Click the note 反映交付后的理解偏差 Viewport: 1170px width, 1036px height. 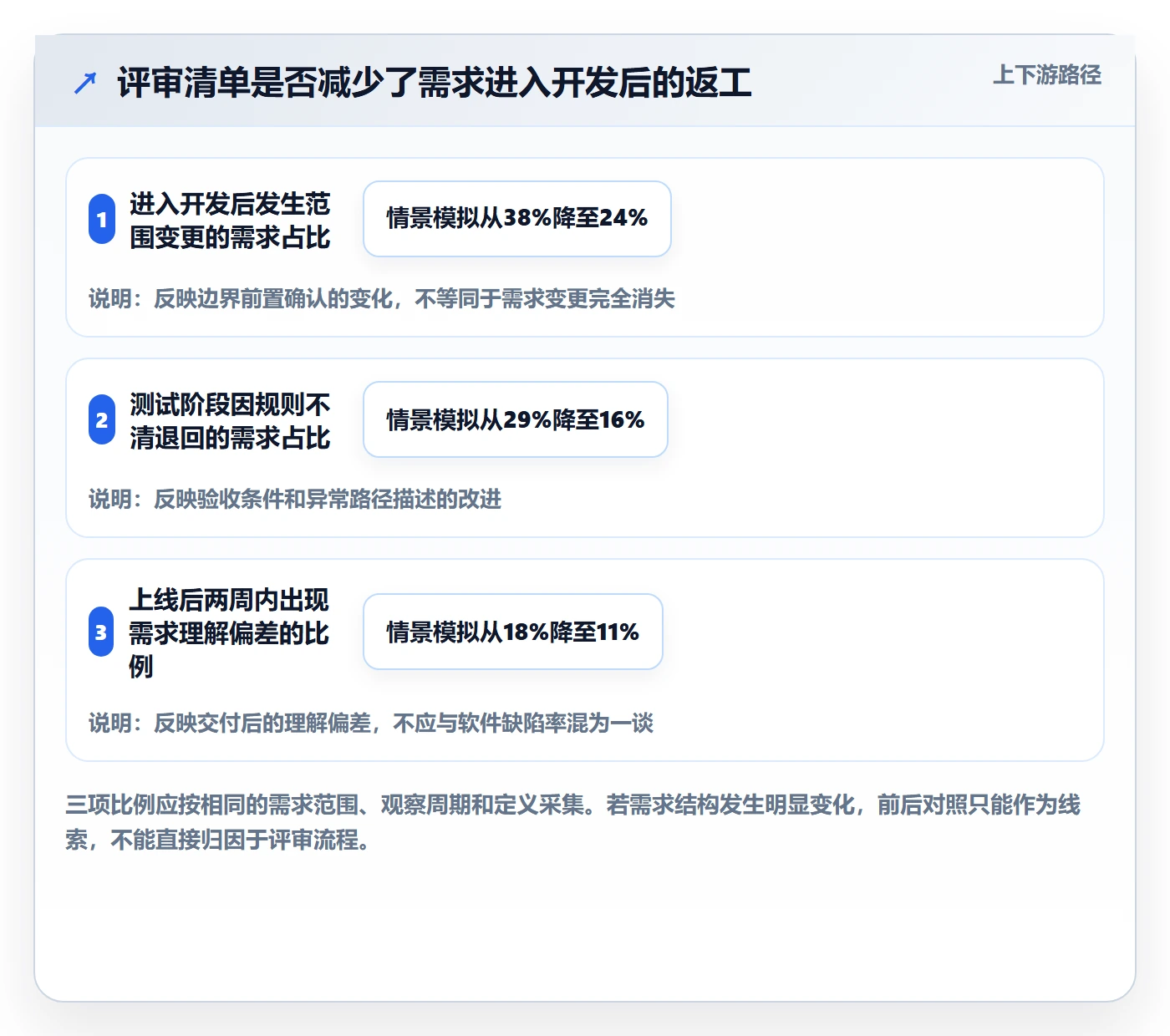[371, 723]
